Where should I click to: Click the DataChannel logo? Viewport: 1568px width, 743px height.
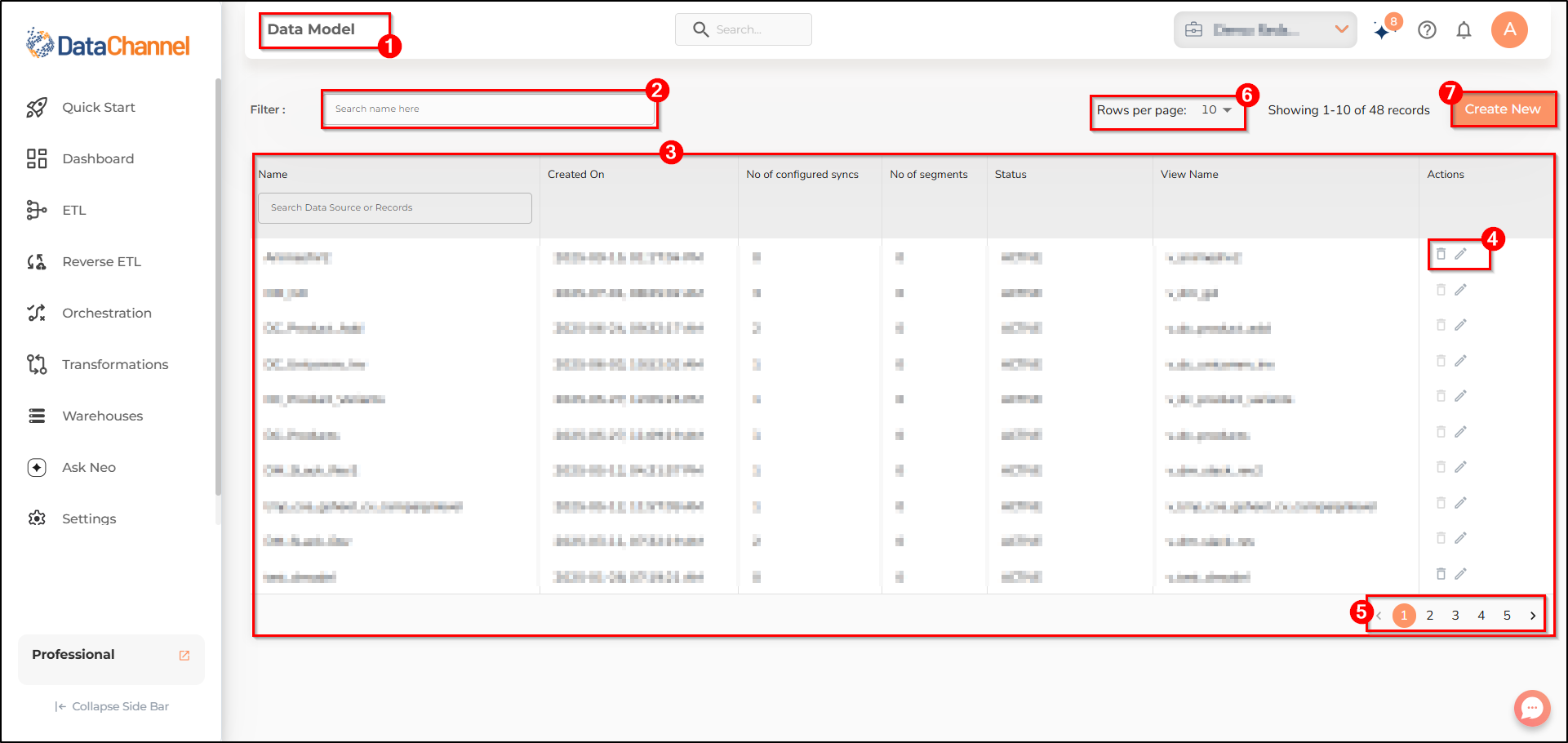[108, 44]
